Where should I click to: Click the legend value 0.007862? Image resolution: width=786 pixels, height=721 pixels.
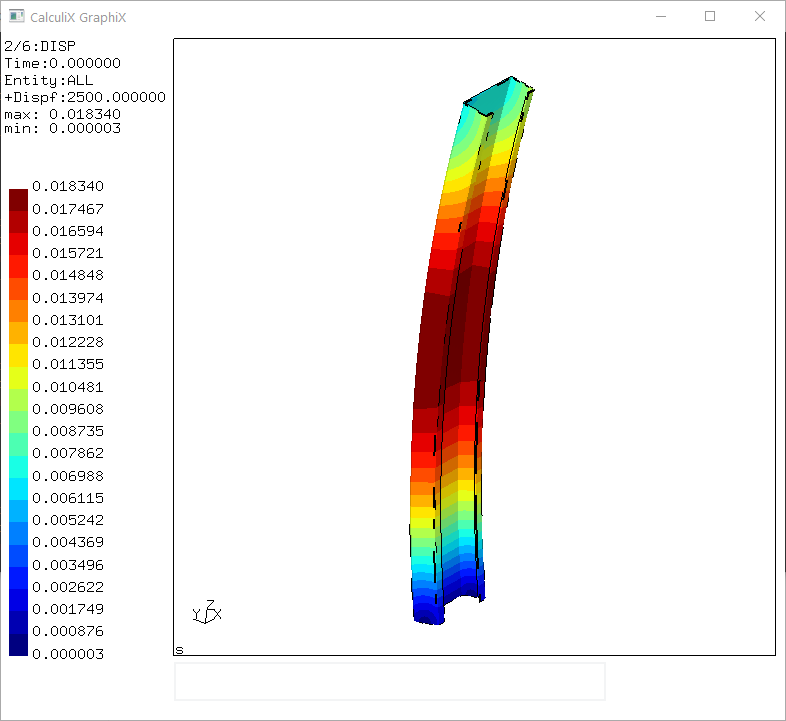[68, 453]
